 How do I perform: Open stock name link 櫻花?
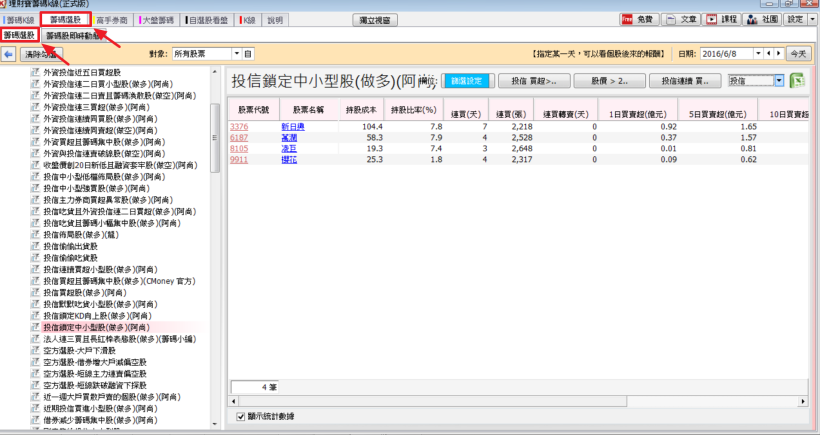click(x=289, y=159)
